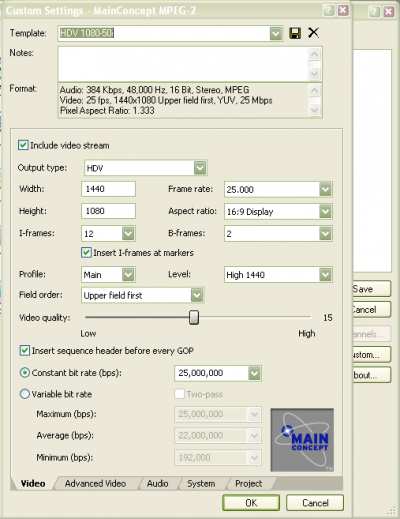Click the Average (bps) dropdown arrow
The width and height of the screenshot is (400, 519).
coord(254,436)
